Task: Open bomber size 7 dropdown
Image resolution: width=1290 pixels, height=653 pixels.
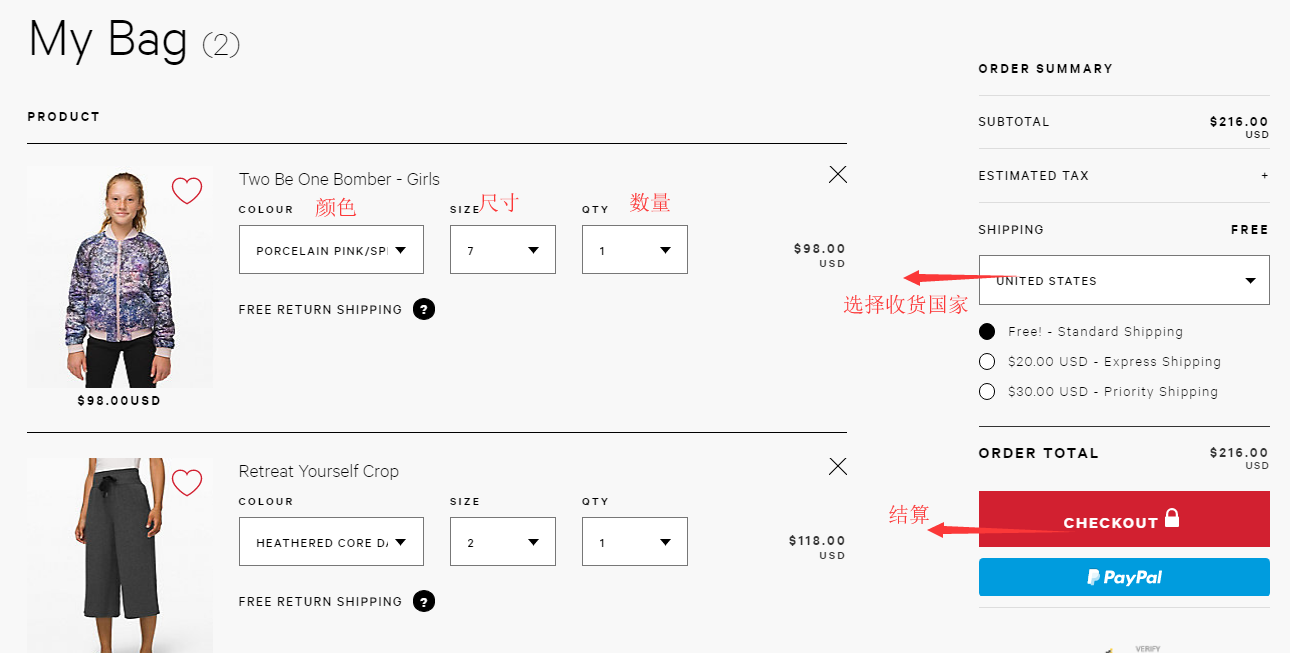Action: [x=502, y=250]
